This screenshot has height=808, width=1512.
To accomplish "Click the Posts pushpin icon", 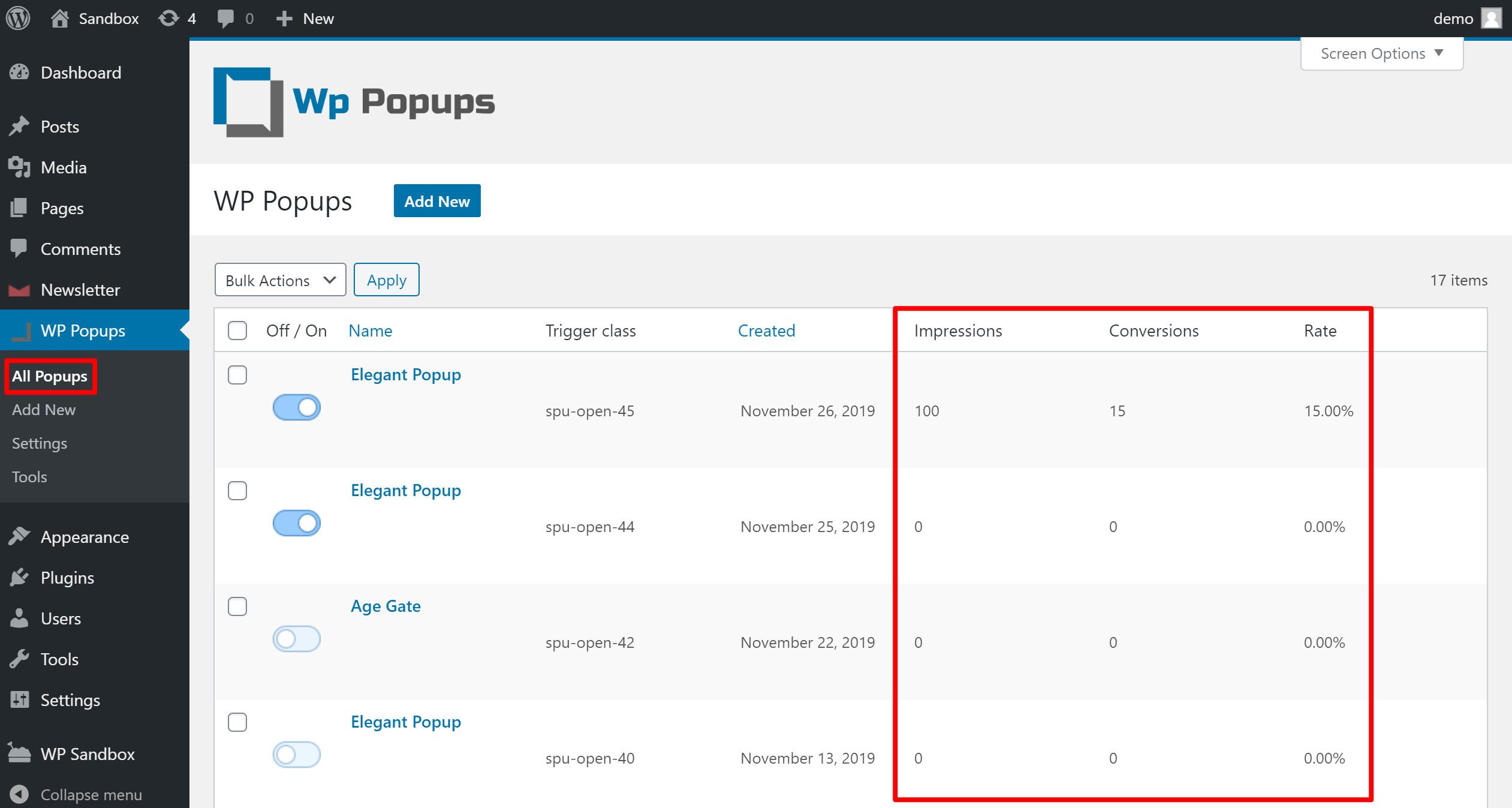I will pos(19,127).
